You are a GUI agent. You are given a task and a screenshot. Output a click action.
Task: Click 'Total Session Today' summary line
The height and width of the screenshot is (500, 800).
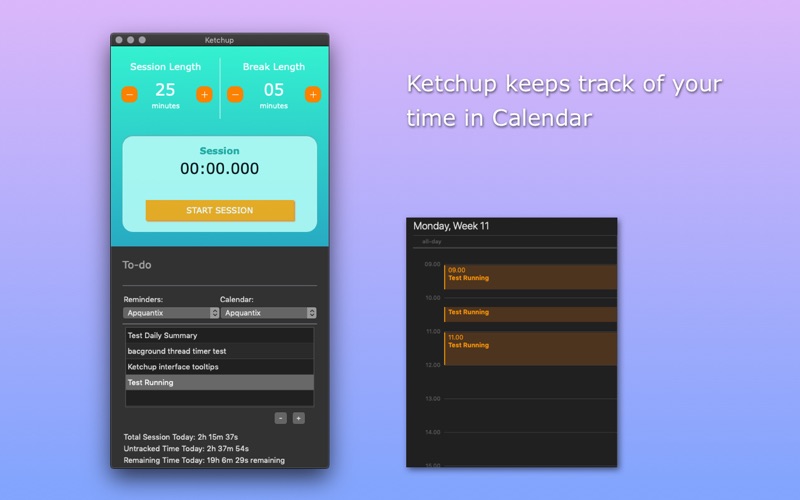tap(181, 437)
